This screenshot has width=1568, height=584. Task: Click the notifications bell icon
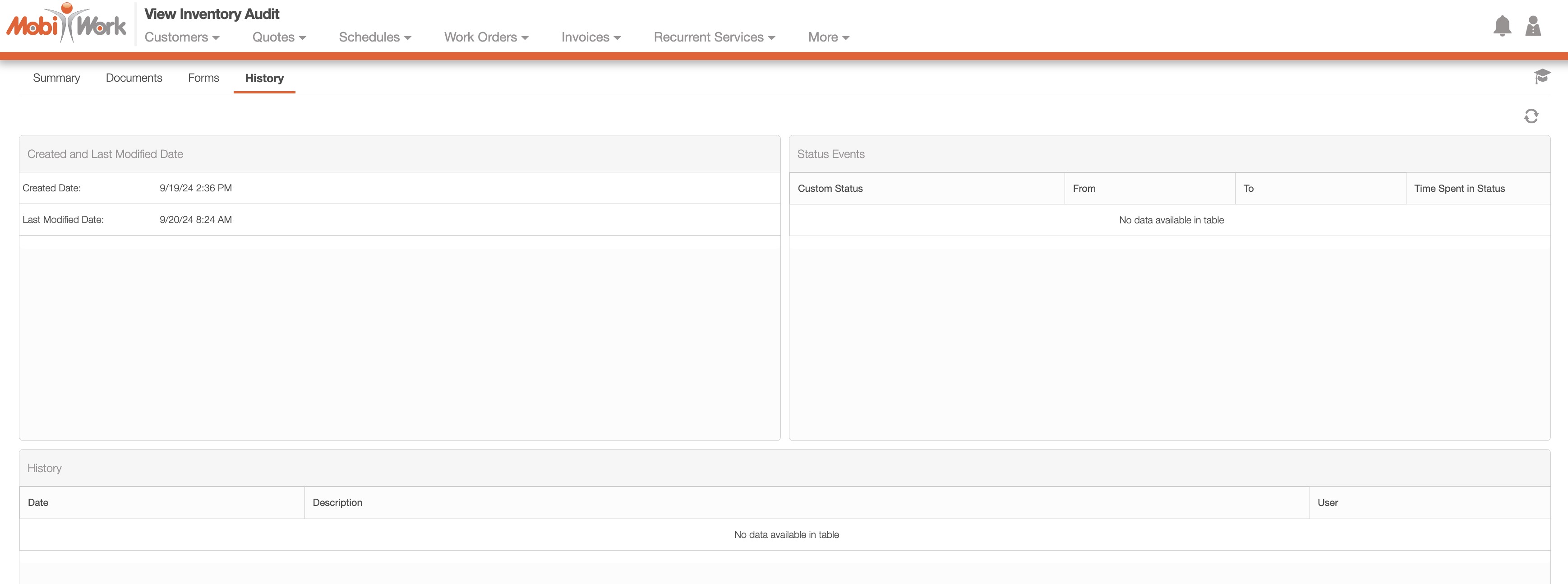(x=1502, y=26)
